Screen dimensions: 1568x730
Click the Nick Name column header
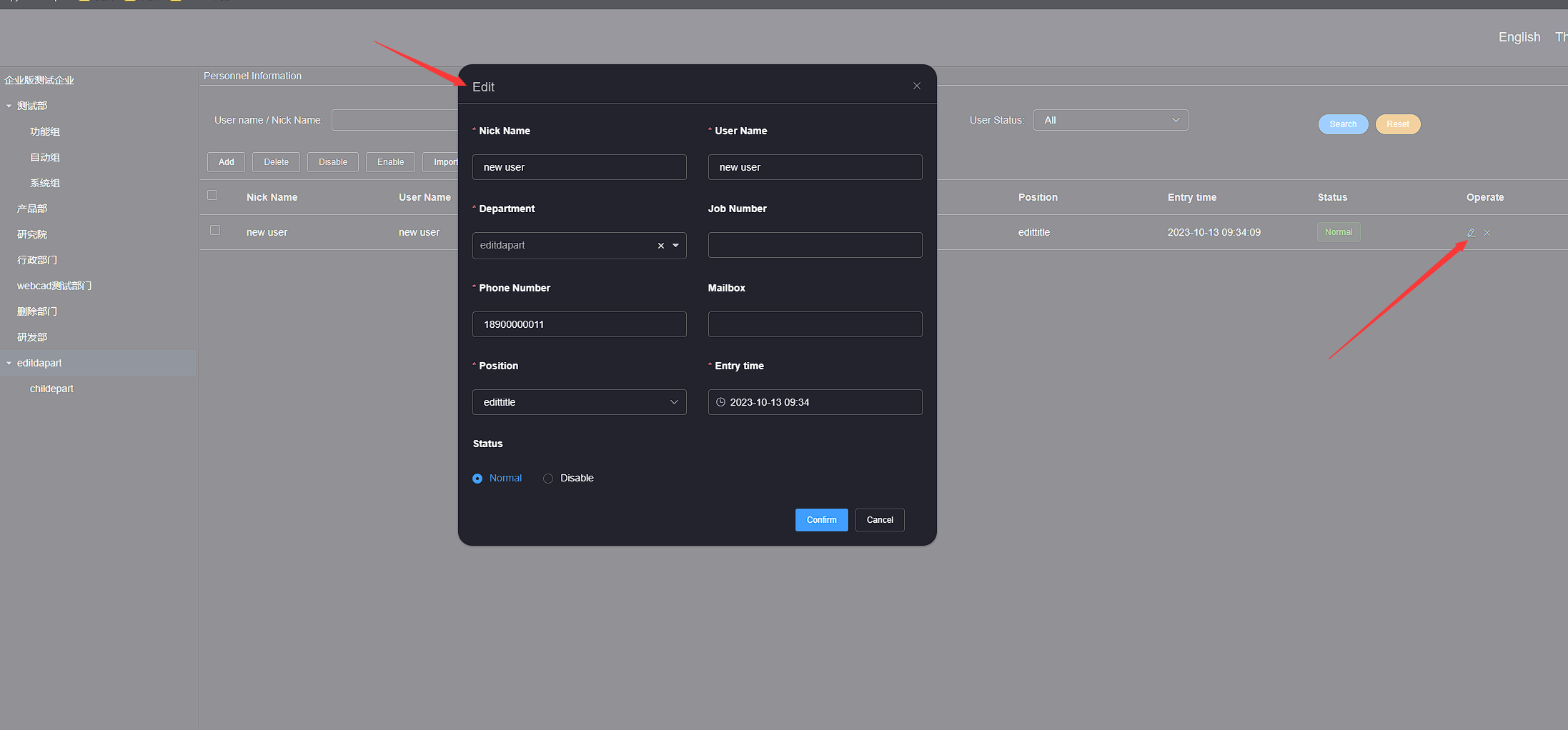click(272, 197)
